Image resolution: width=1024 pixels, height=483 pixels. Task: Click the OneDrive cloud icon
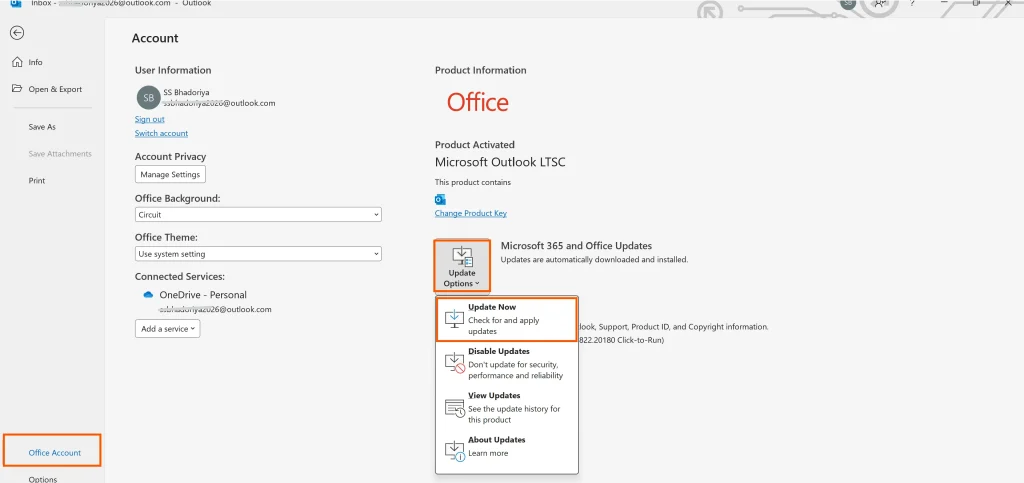(148, 295)
